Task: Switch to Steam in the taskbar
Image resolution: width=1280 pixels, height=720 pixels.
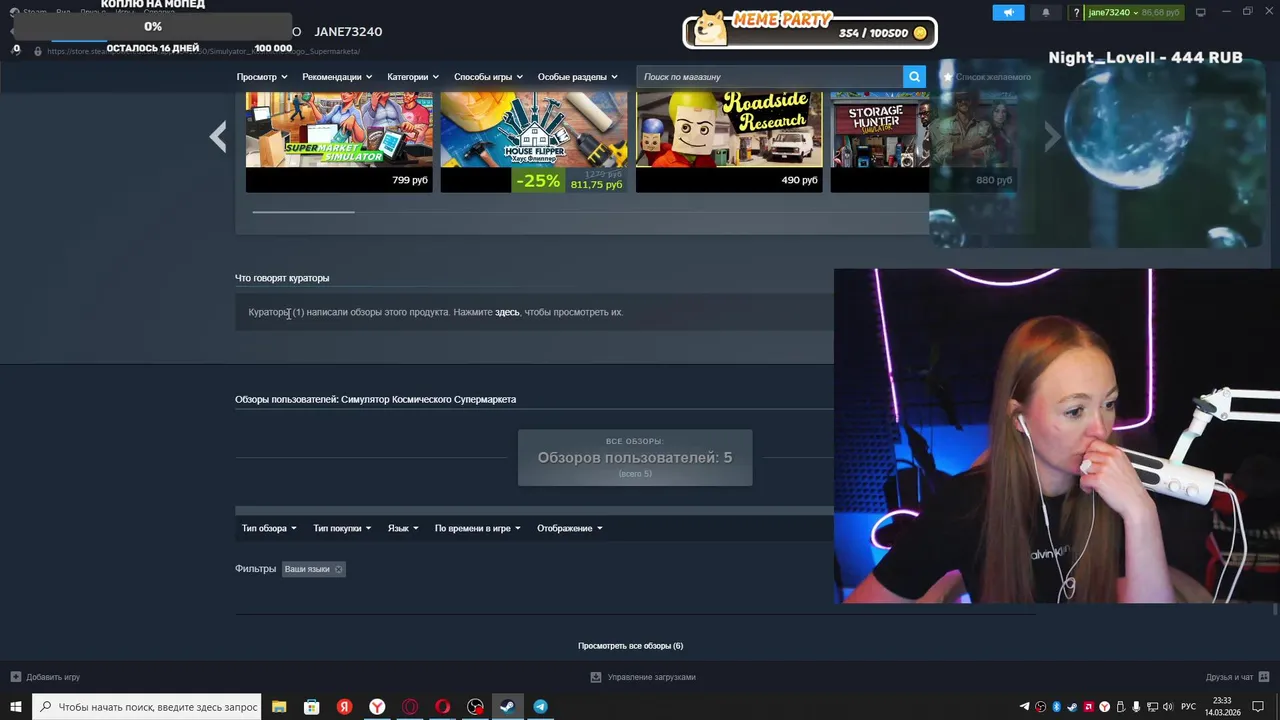Action: tap(507, 707)
